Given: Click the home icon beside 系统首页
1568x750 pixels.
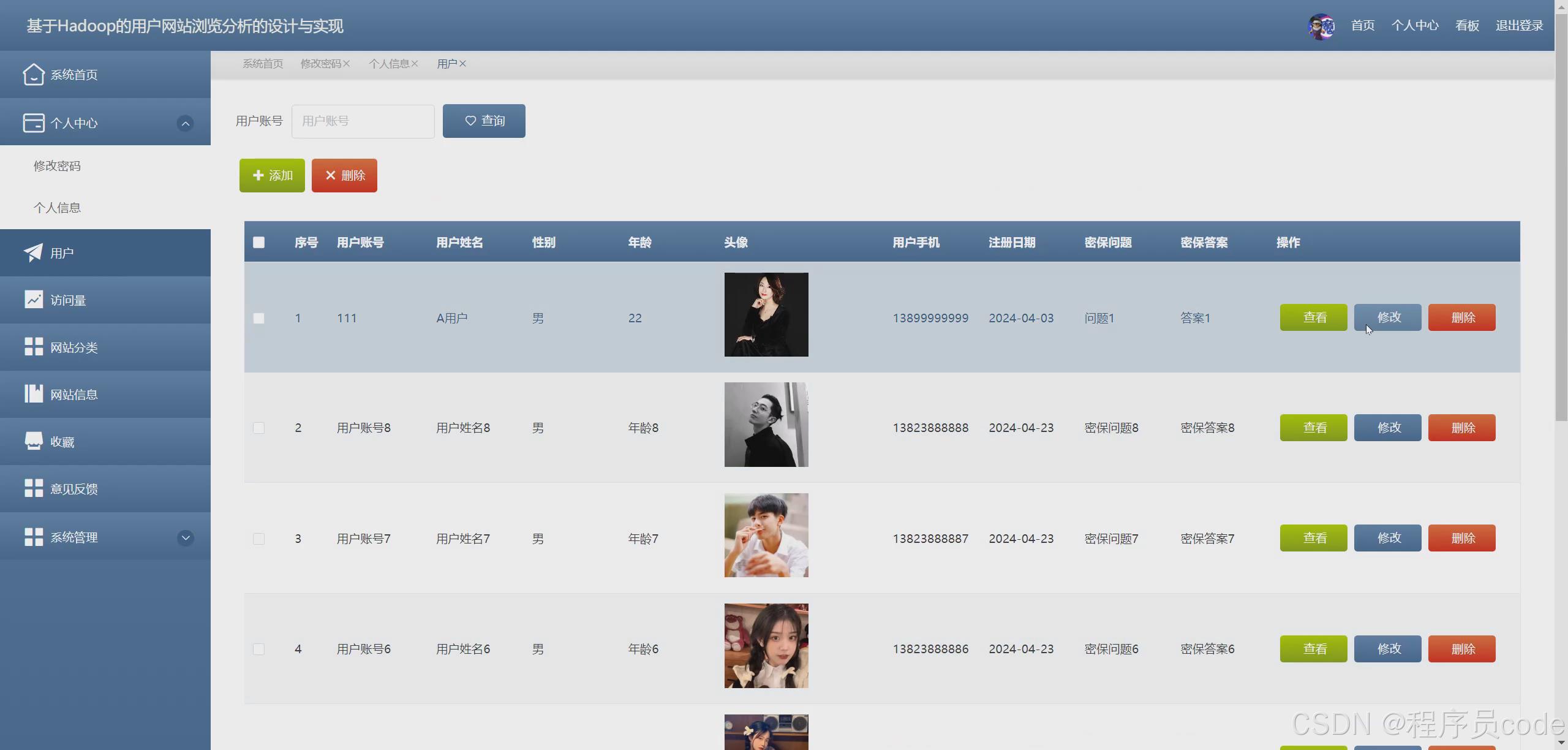Looking at the screenshot, I should (x=34, y=75).
